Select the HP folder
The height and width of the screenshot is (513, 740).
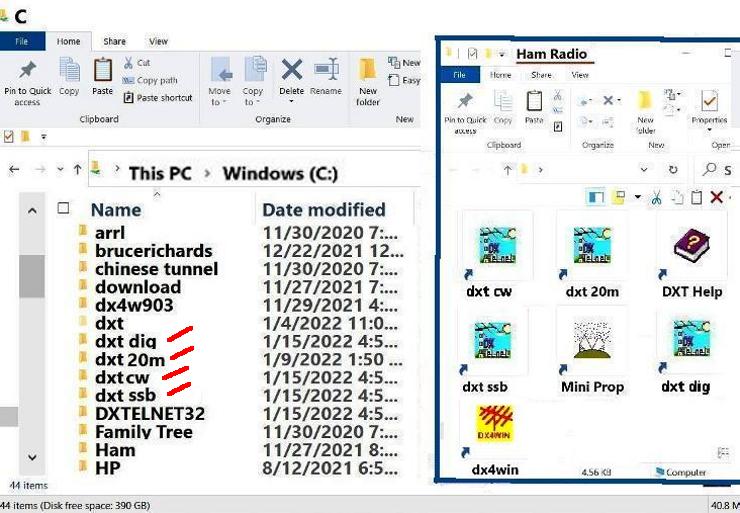tap(108, 468)
